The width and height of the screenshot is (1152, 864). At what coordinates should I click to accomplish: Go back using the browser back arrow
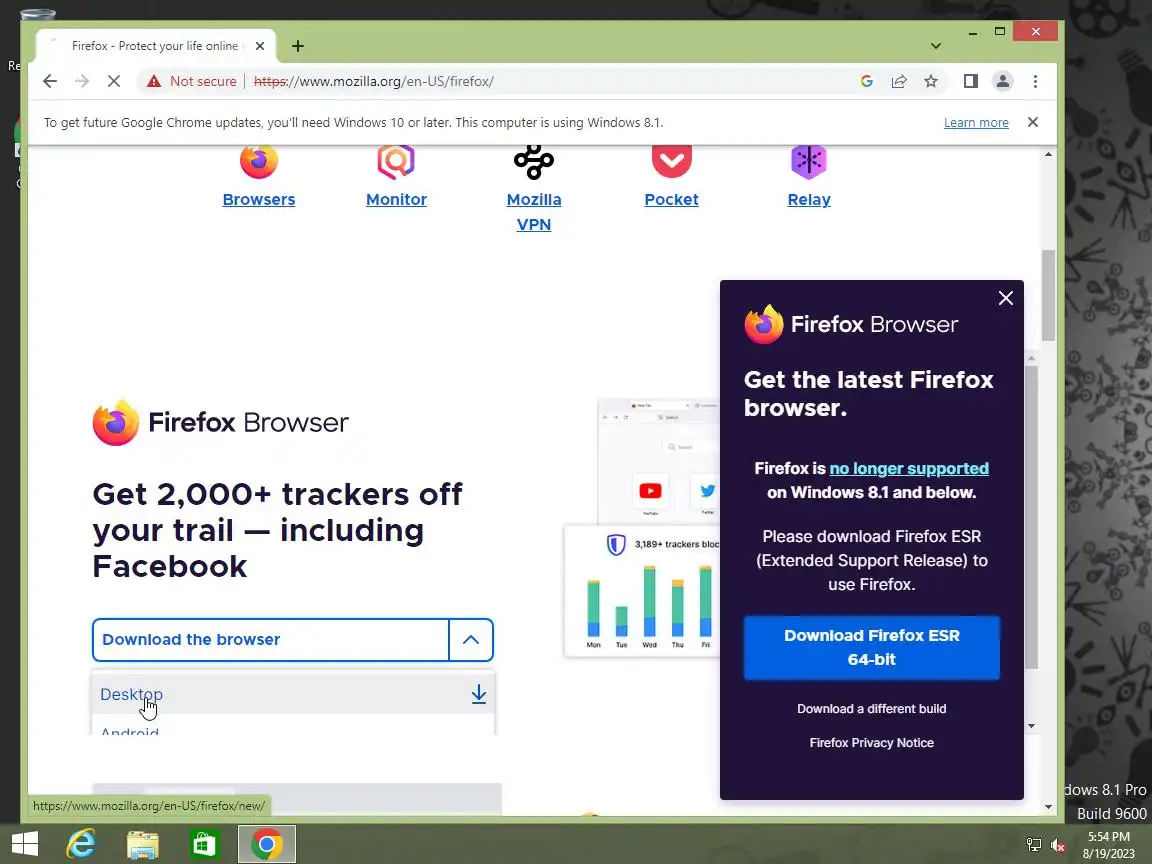coord(49,82)
